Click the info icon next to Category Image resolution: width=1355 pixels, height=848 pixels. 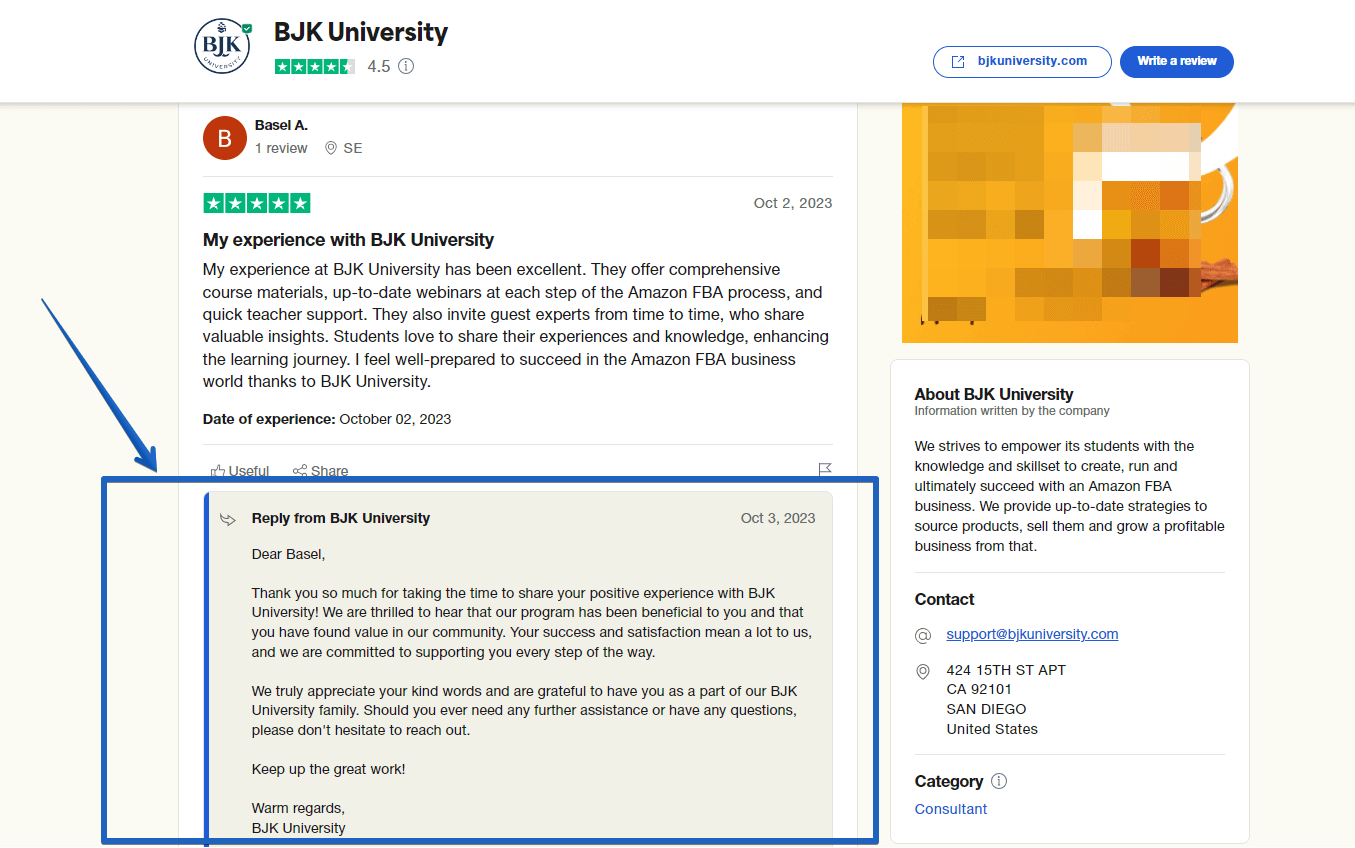click(998, 781)
